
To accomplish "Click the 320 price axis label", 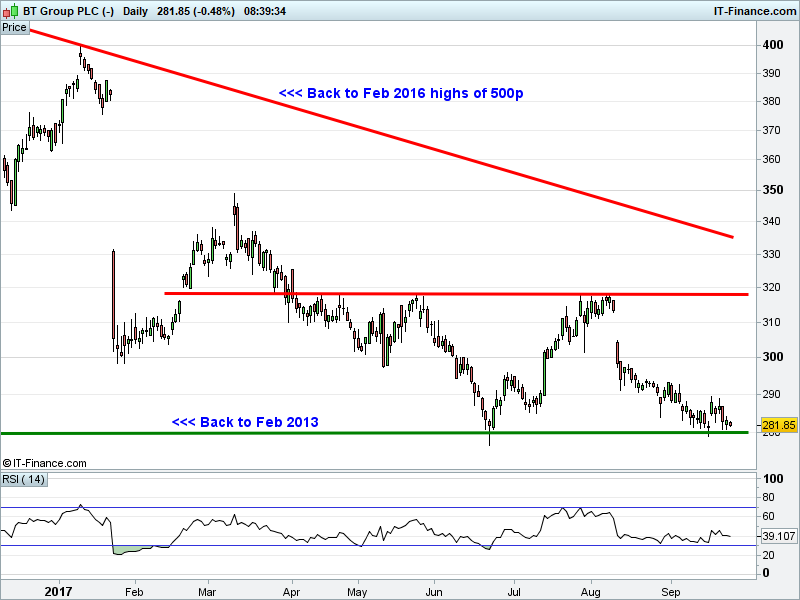I will [x=772, y=287].
